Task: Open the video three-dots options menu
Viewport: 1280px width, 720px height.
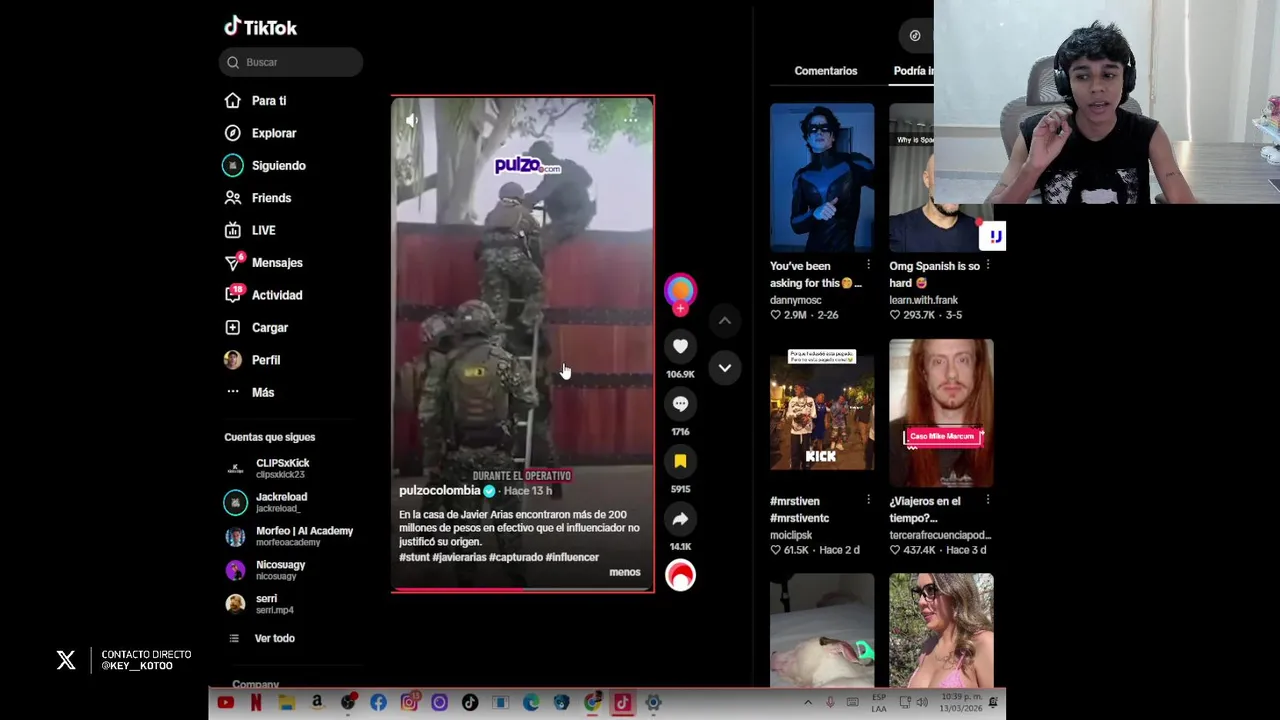Action: pos(630,120)
